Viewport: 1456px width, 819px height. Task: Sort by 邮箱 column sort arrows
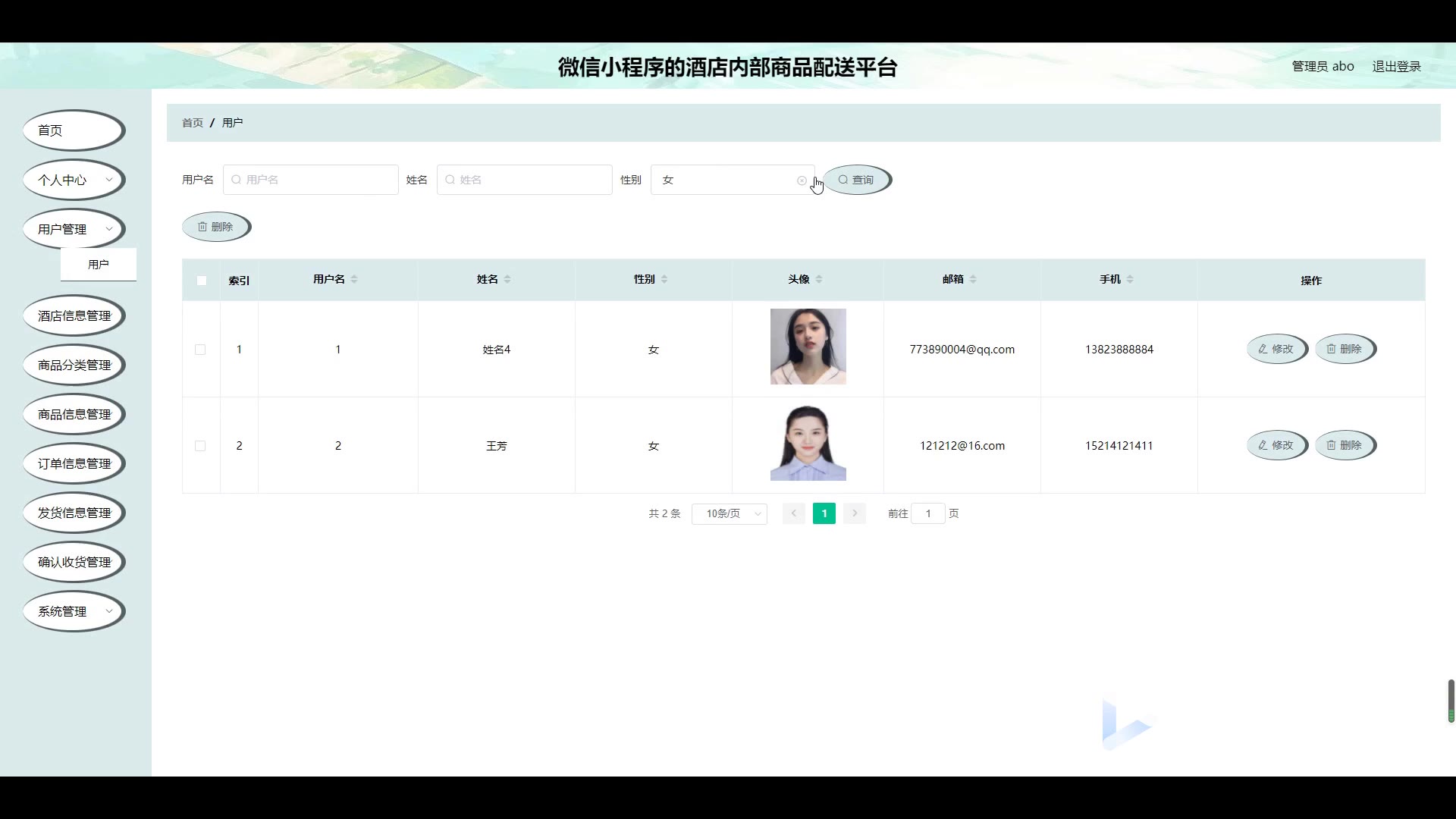(x=973, y=279)
